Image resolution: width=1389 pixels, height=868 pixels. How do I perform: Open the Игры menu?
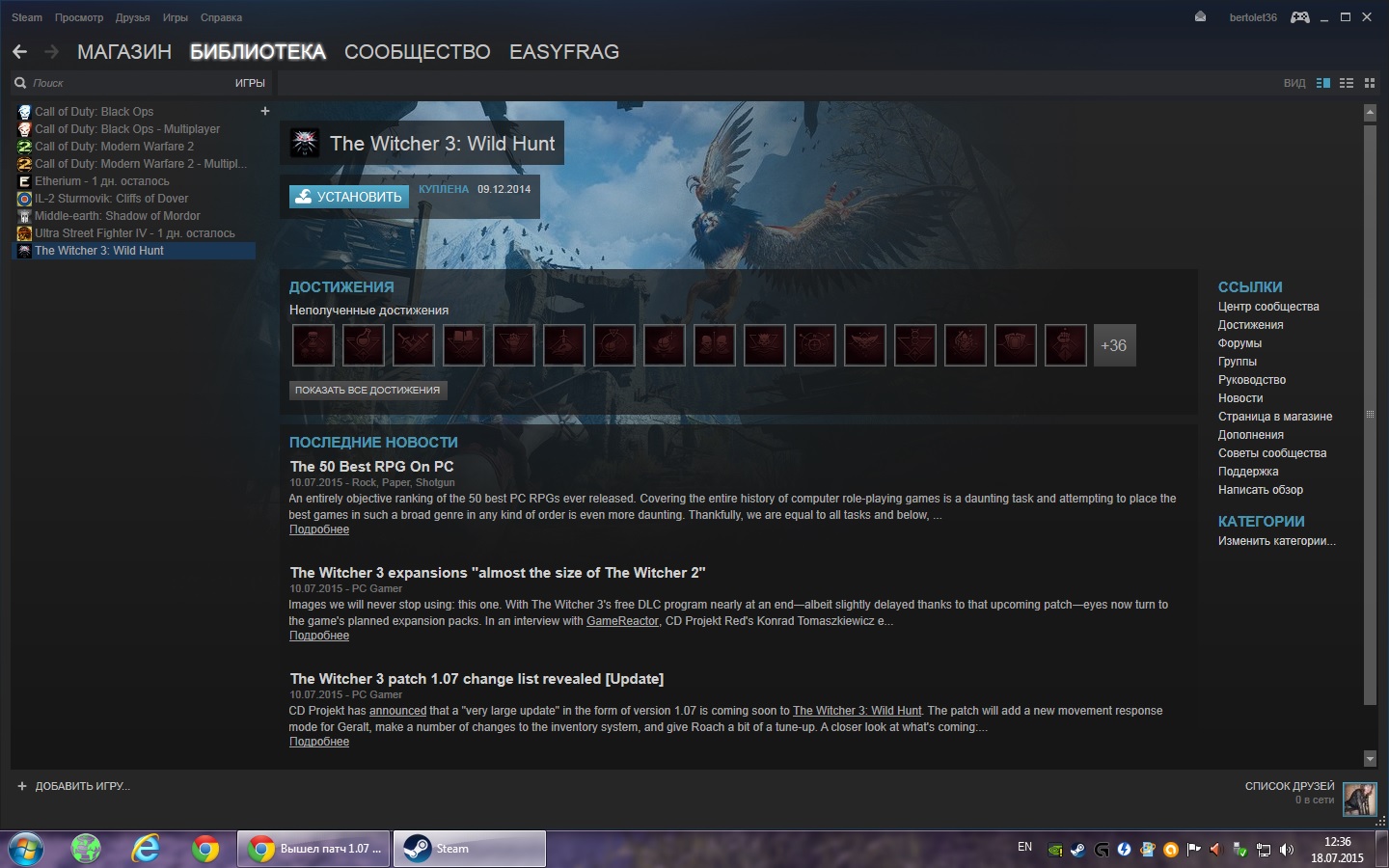[176, 17]
